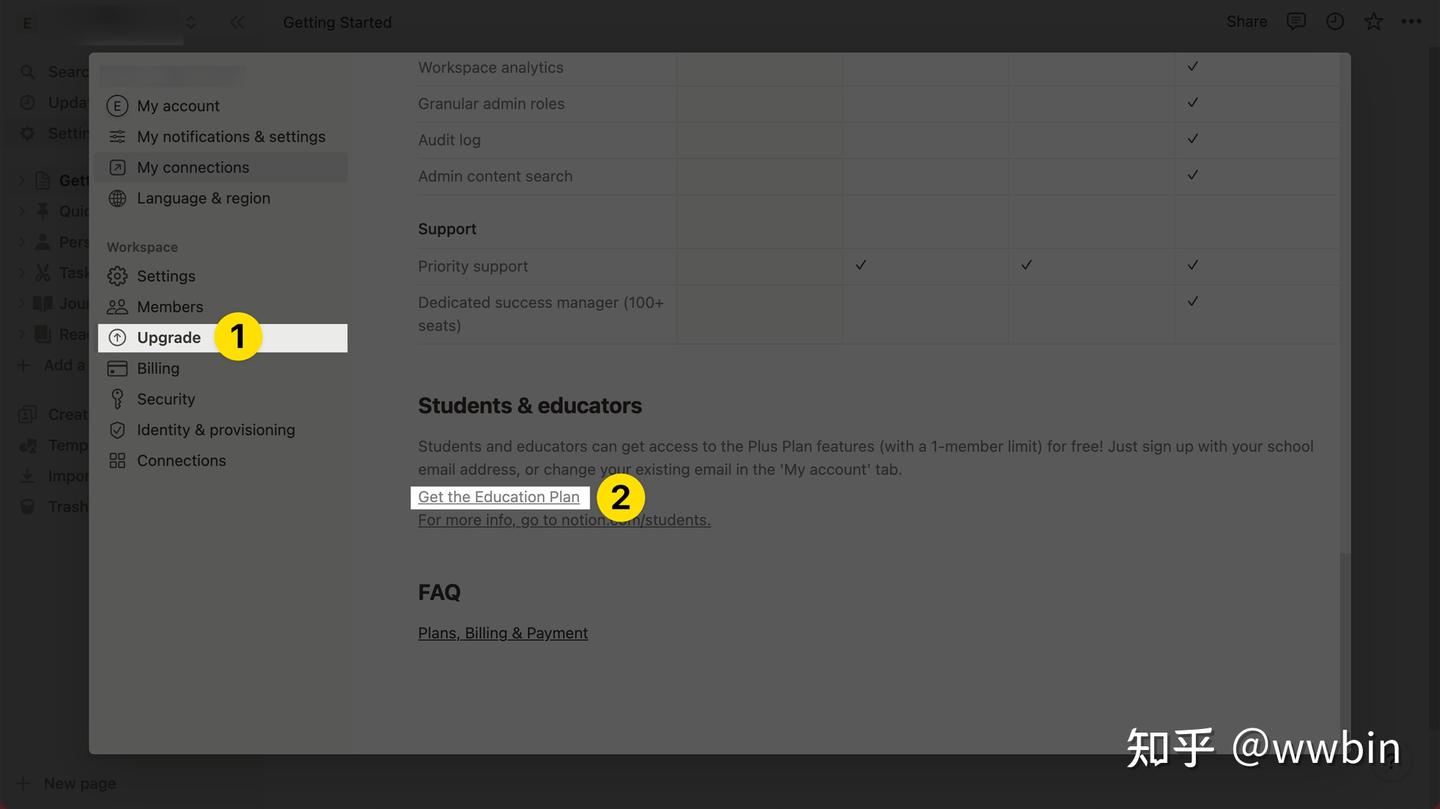This screenshot has width=1440, height=809.
Task: Click the Share button
Action: (x=1246, y=21)
